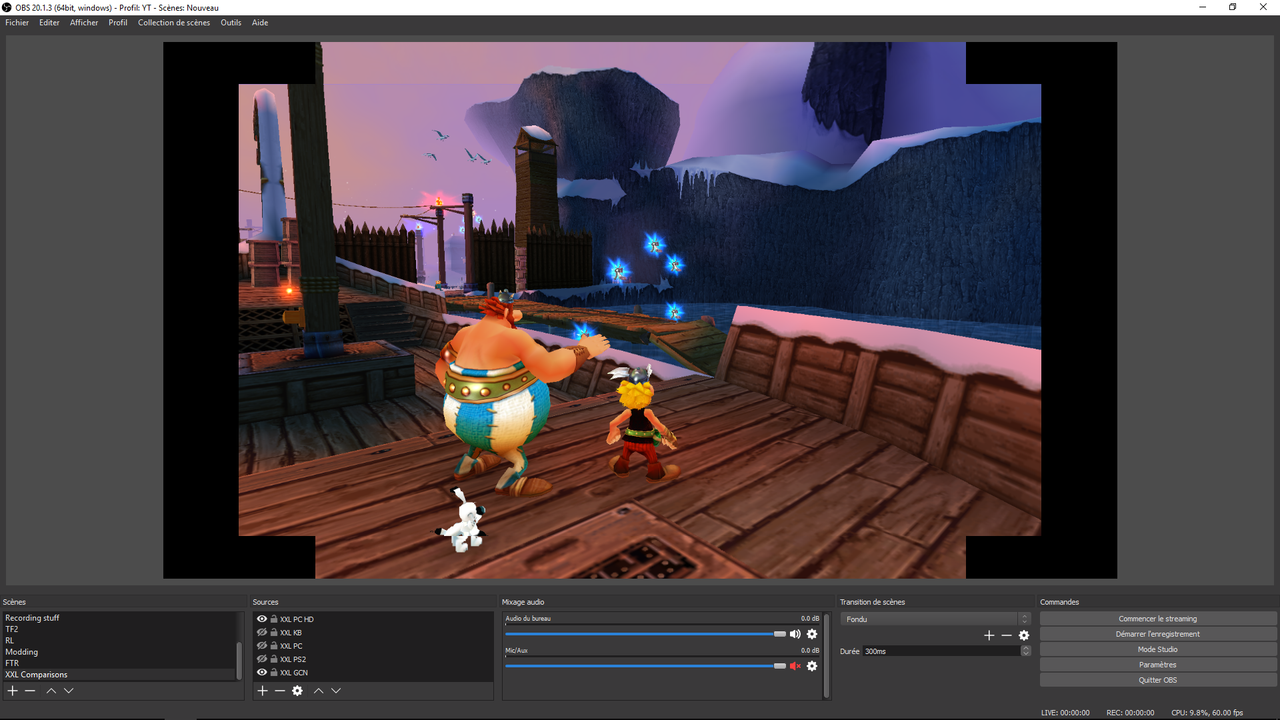Mute the Audio du bureau speaker

point(795,634)
